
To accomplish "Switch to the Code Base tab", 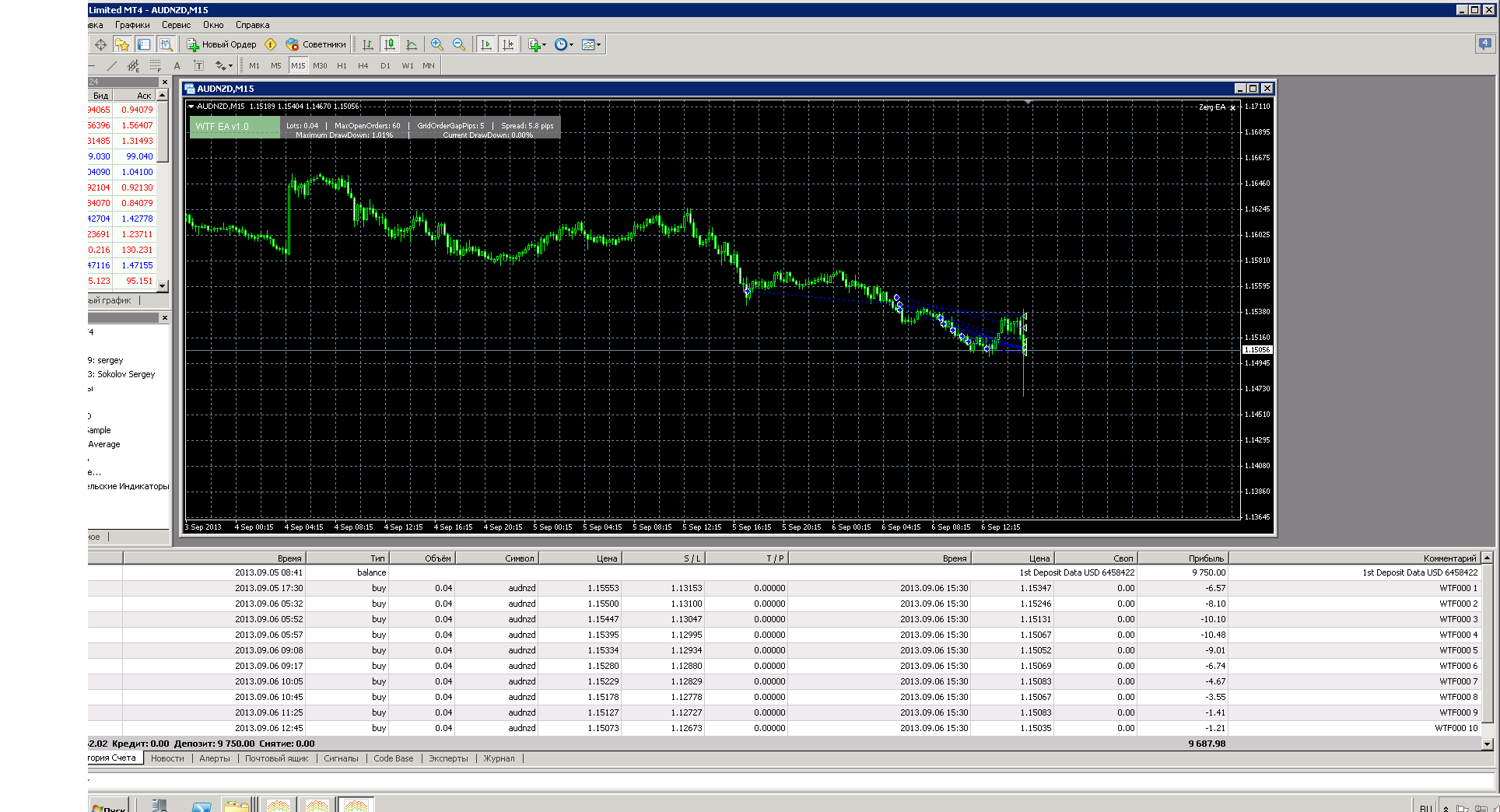I will click(x=394, y=758).
